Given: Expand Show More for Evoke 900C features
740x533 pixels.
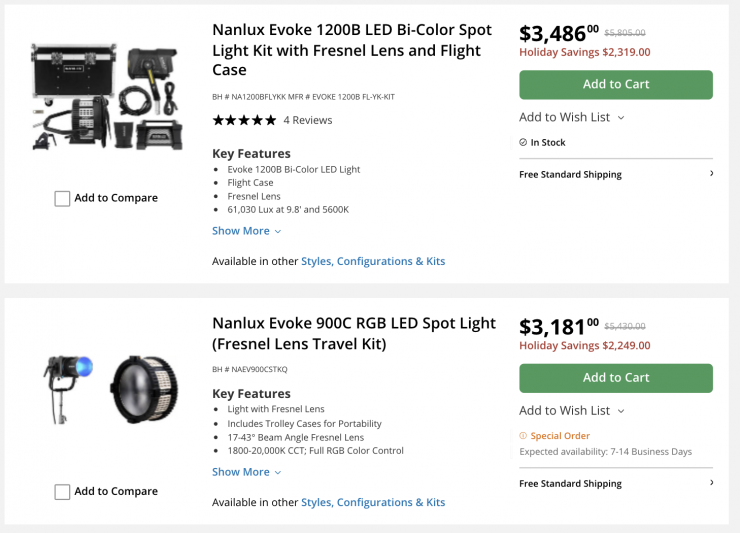Looking at the screenshot, I should (x=246, y=472).
